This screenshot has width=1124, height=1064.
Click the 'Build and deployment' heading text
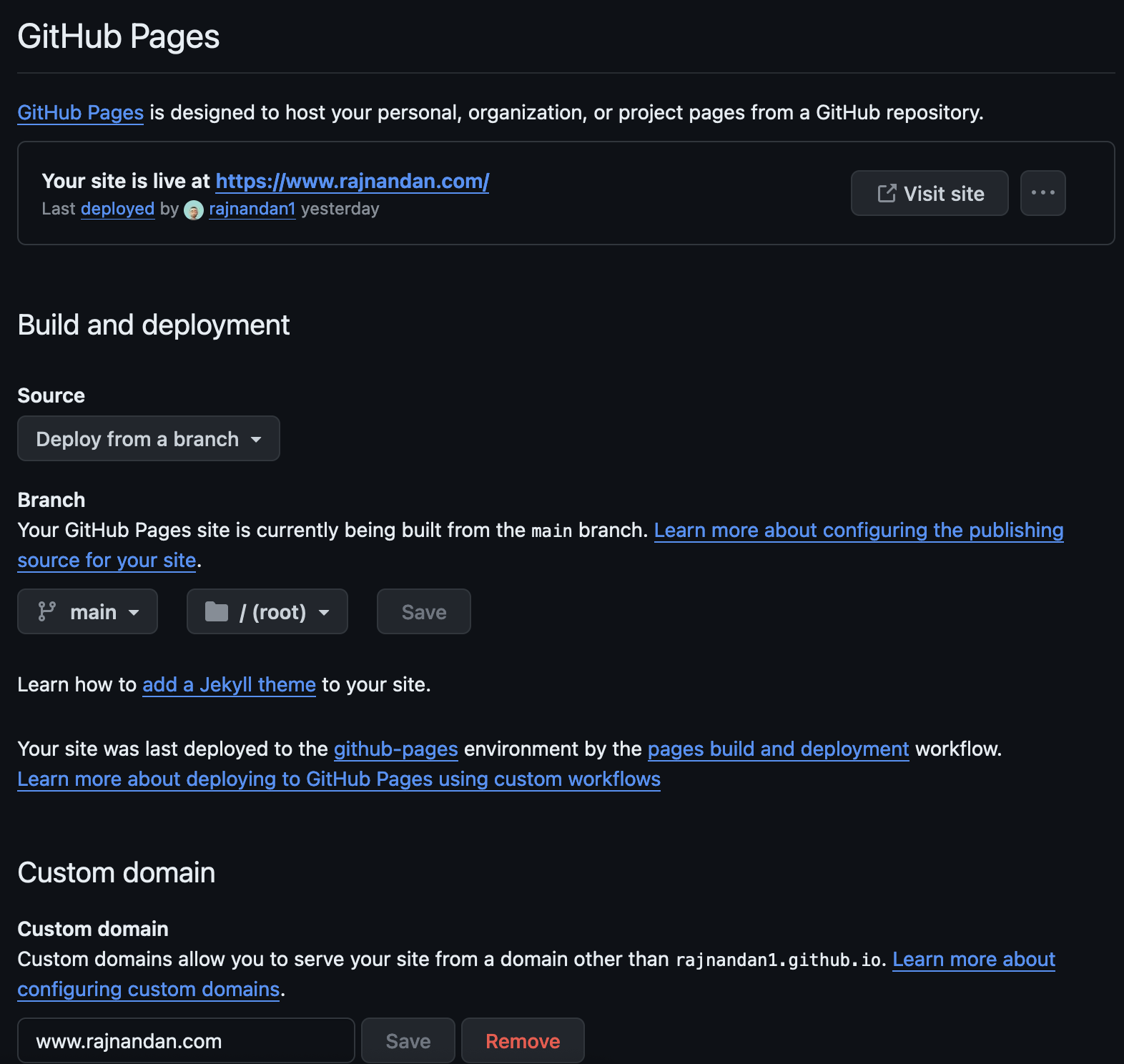(154, 325)
